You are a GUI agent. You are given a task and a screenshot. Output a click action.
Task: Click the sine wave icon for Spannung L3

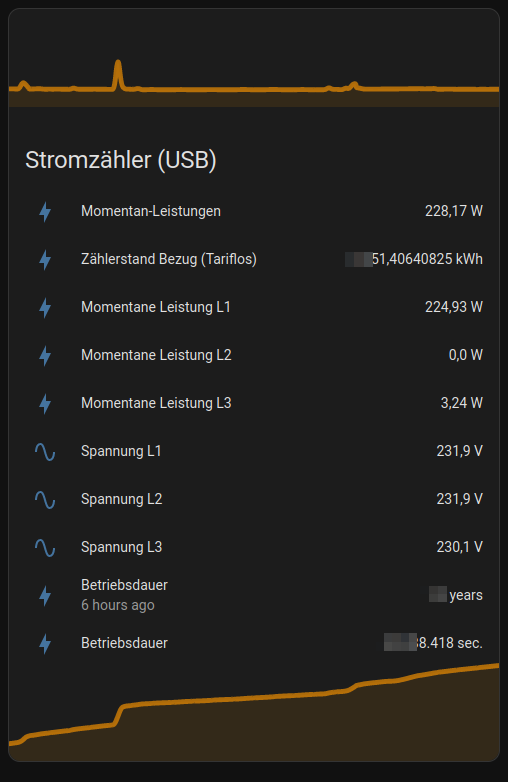45,548
